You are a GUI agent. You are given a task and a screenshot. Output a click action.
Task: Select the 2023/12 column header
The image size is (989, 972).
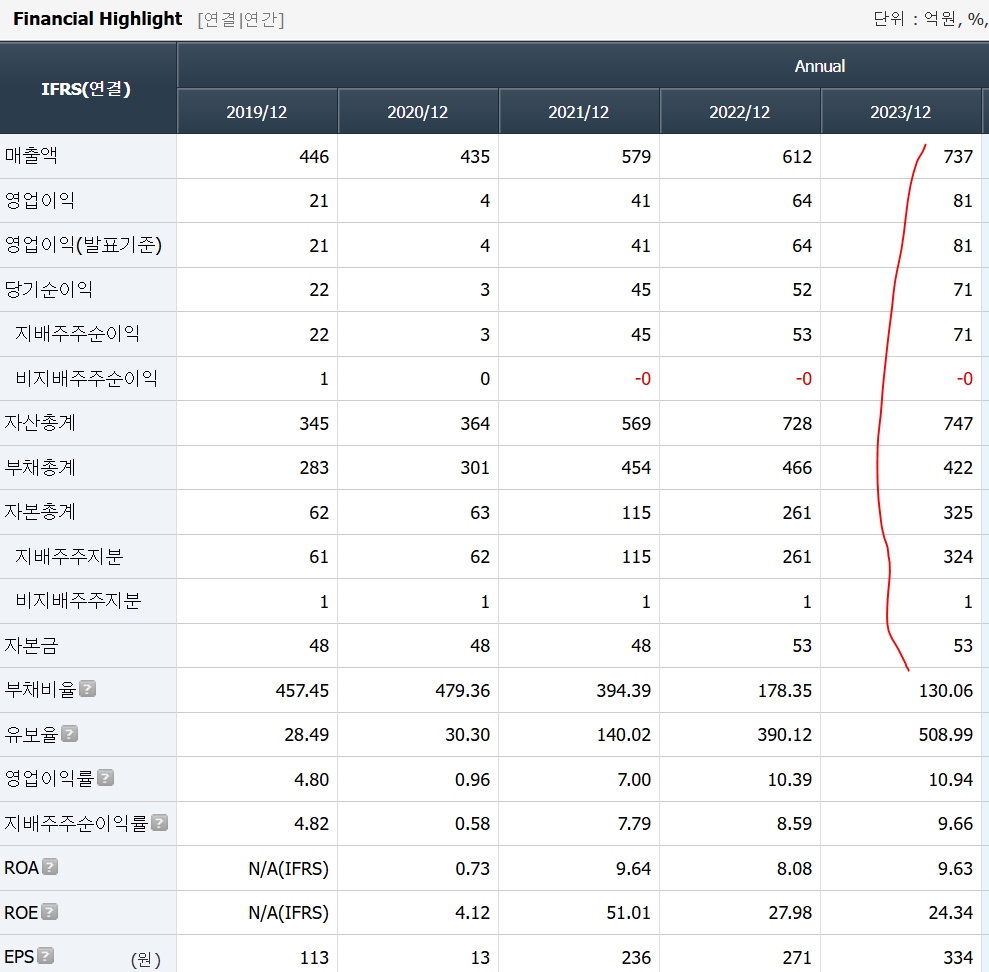901,112
